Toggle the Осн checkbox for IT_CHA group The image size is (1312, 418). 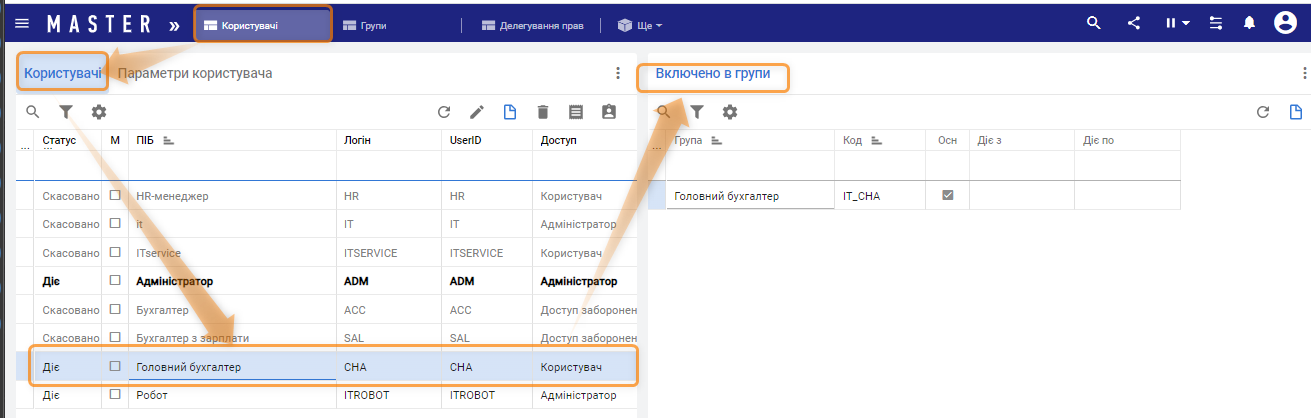pos(947,196)
